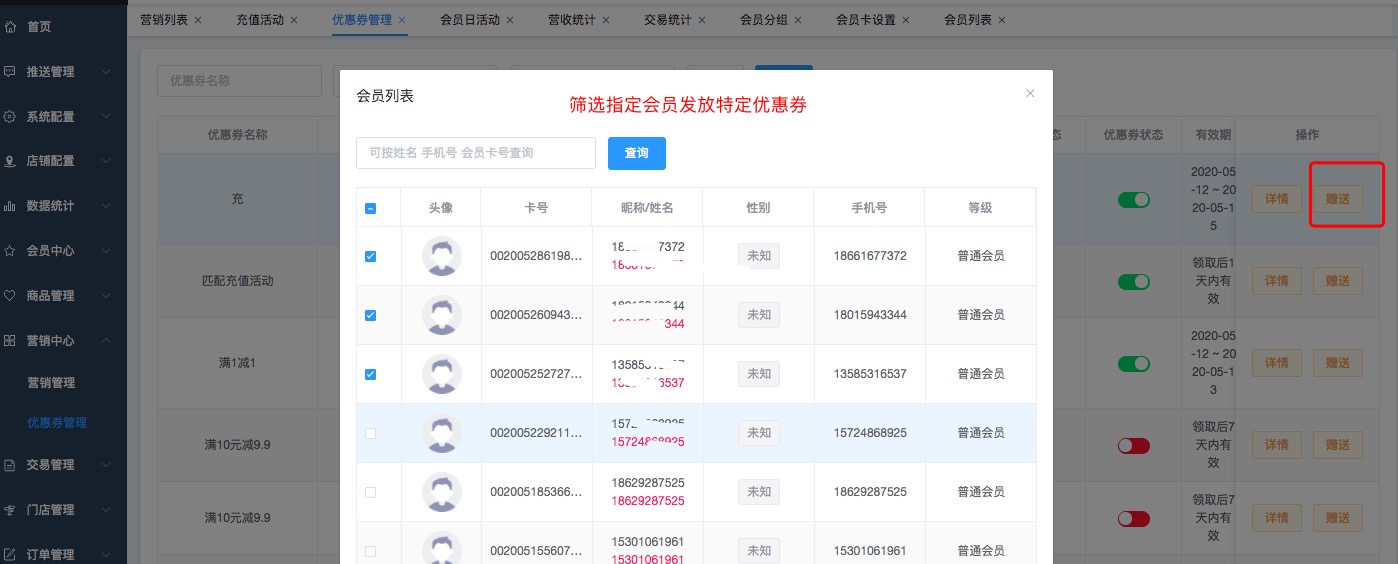Click the 订单管理 edit icon
This screenshot has width=1398, height=564.
11,555
